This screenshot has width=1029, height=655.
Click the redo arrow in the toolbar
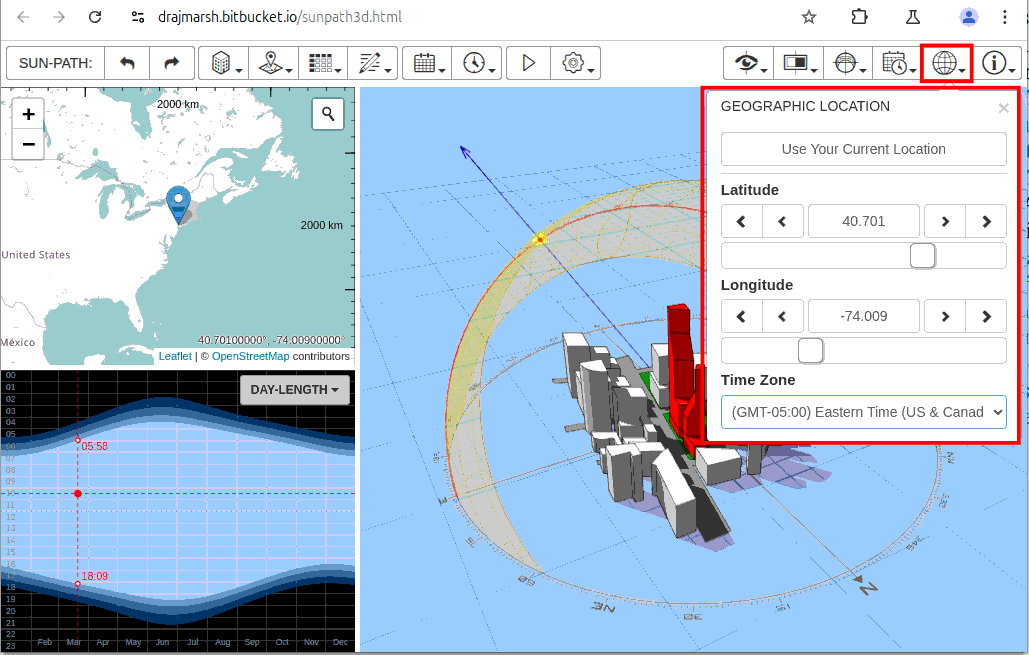172,63
